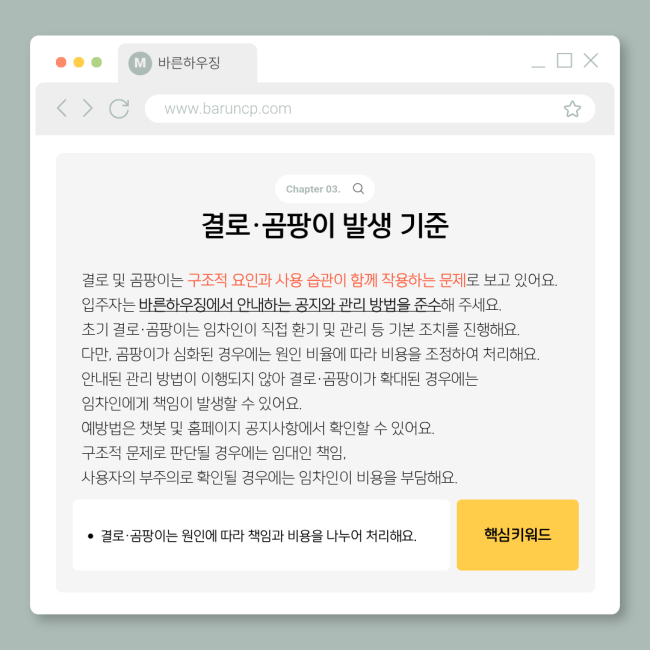Click the browser back arrow

(62, 108)
